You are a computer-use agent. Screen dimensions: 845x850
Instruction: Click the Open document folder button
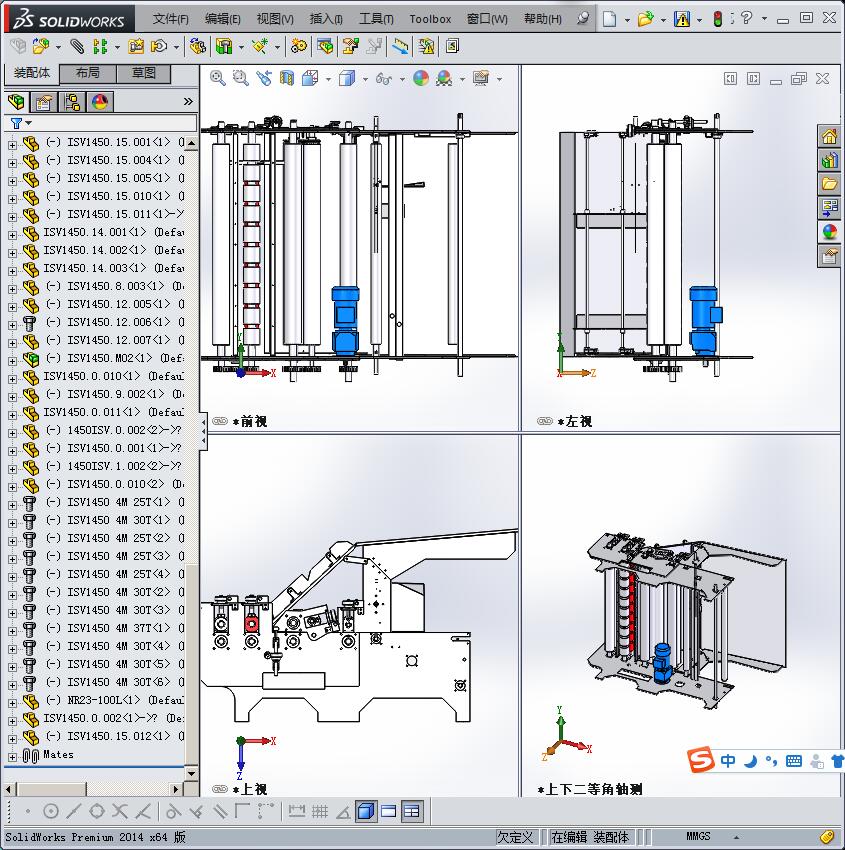(x=646, y=19)
